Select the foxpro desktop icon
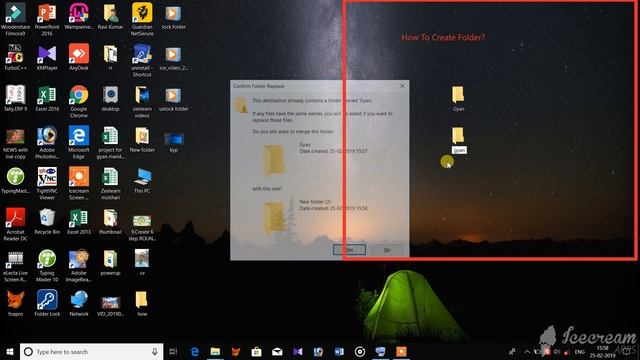 click(x=16, y=303)
